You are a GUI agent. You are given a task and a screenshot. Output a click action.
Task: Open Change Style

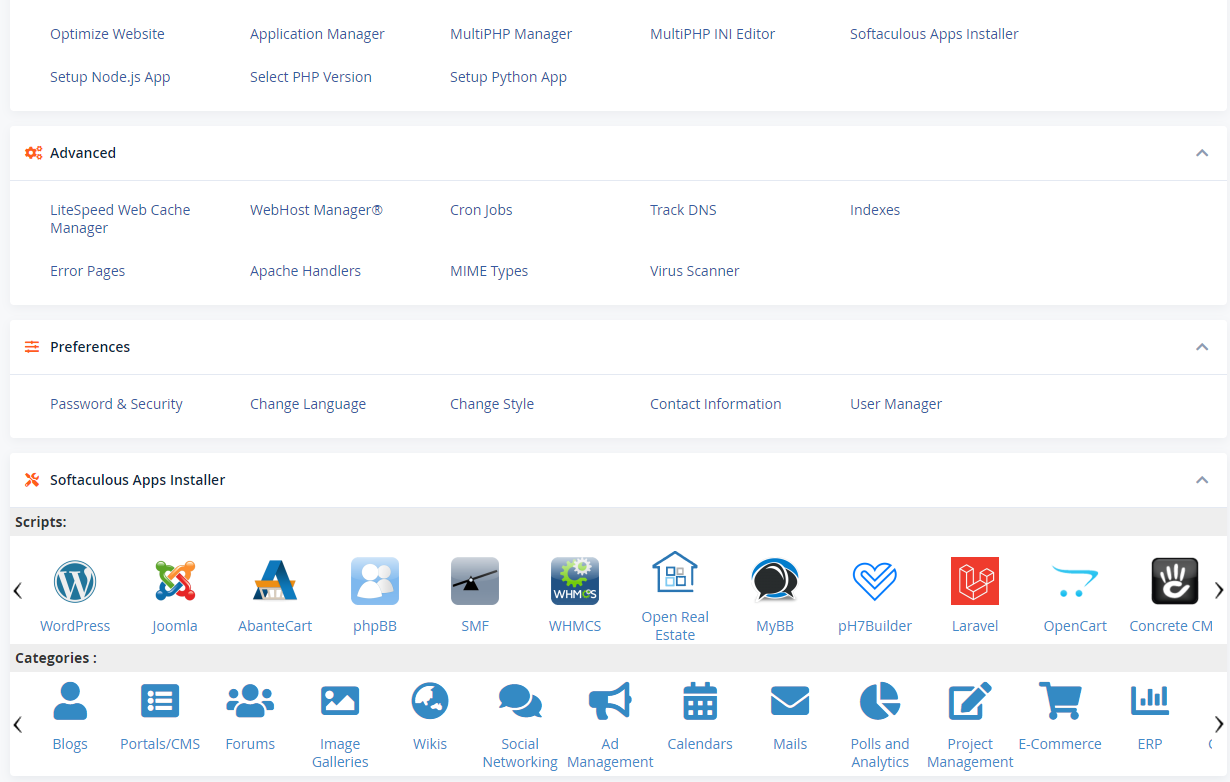coord(492,404)
